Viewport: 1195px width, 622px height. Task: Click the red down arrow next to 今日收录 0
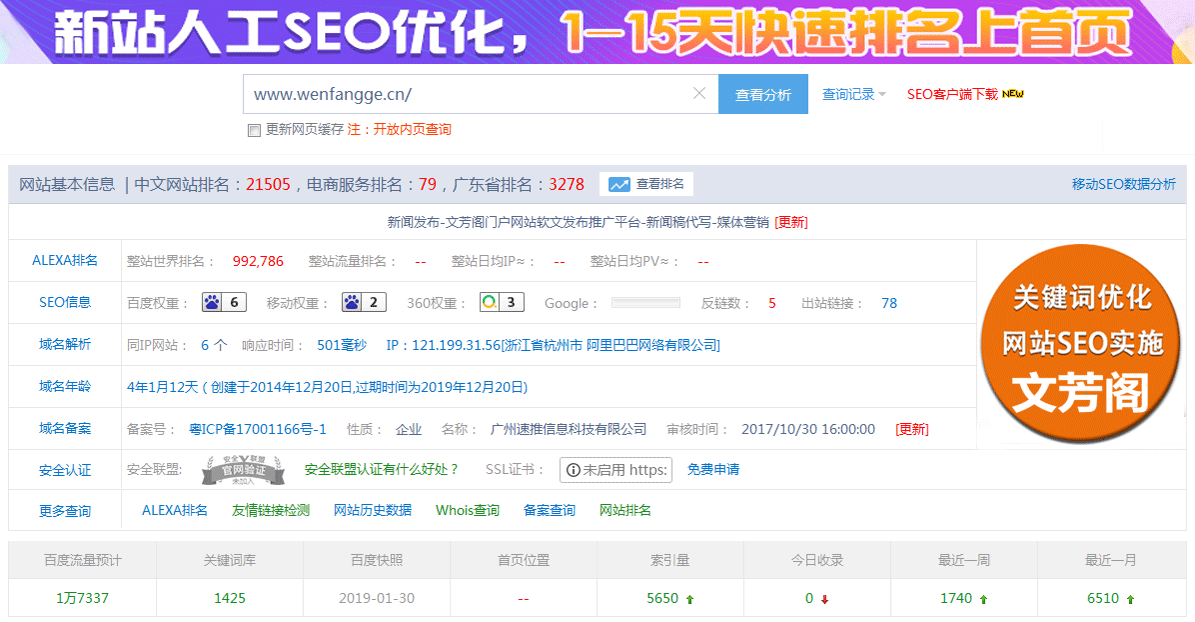click(825, 600)
